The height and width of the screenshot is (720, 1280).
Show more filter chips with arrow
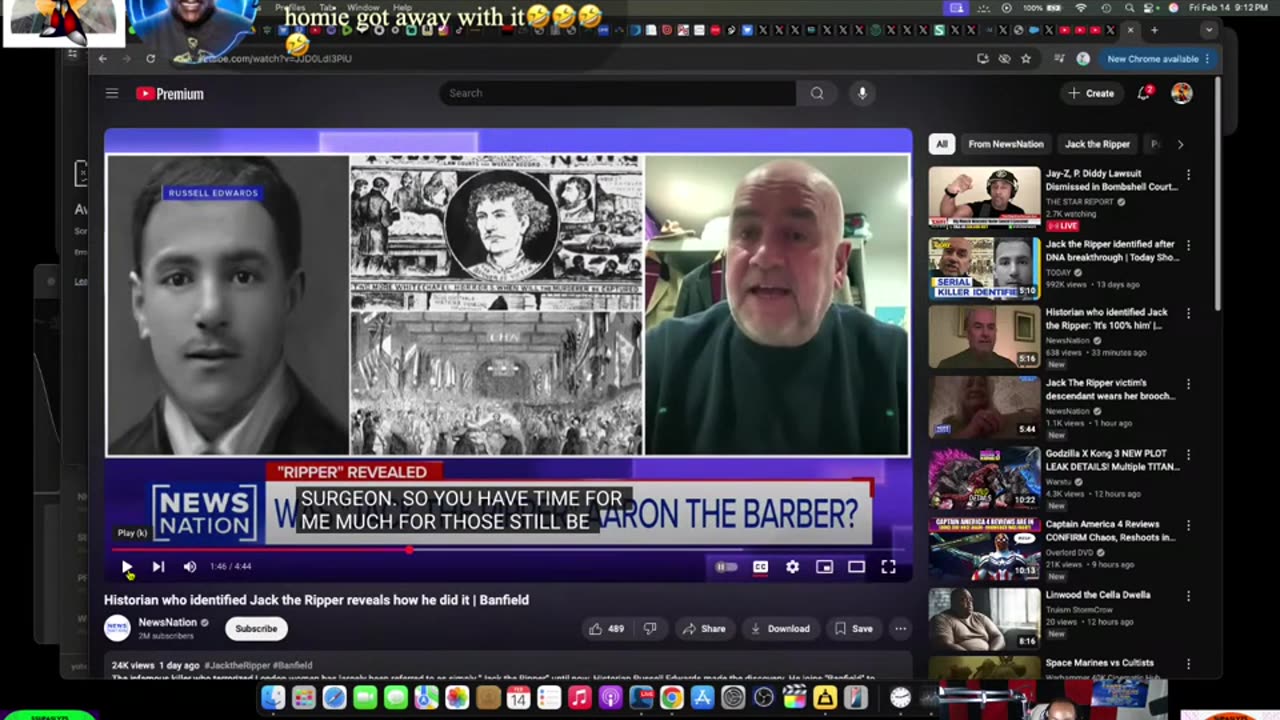[1180, 144]
